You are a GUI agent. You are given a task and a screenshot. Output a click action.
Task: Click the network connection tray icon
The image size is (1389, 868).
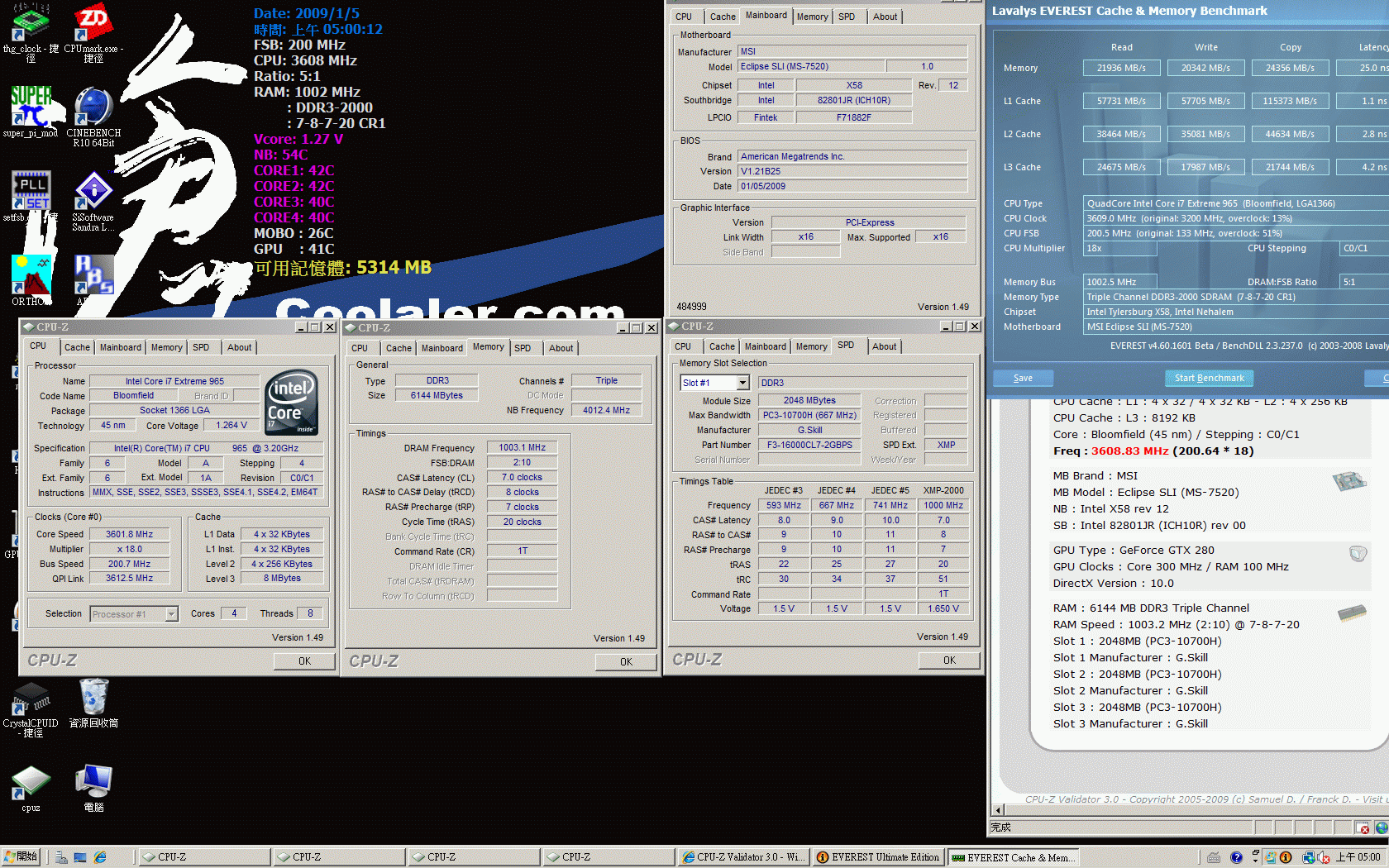(x=1309, y=857)
